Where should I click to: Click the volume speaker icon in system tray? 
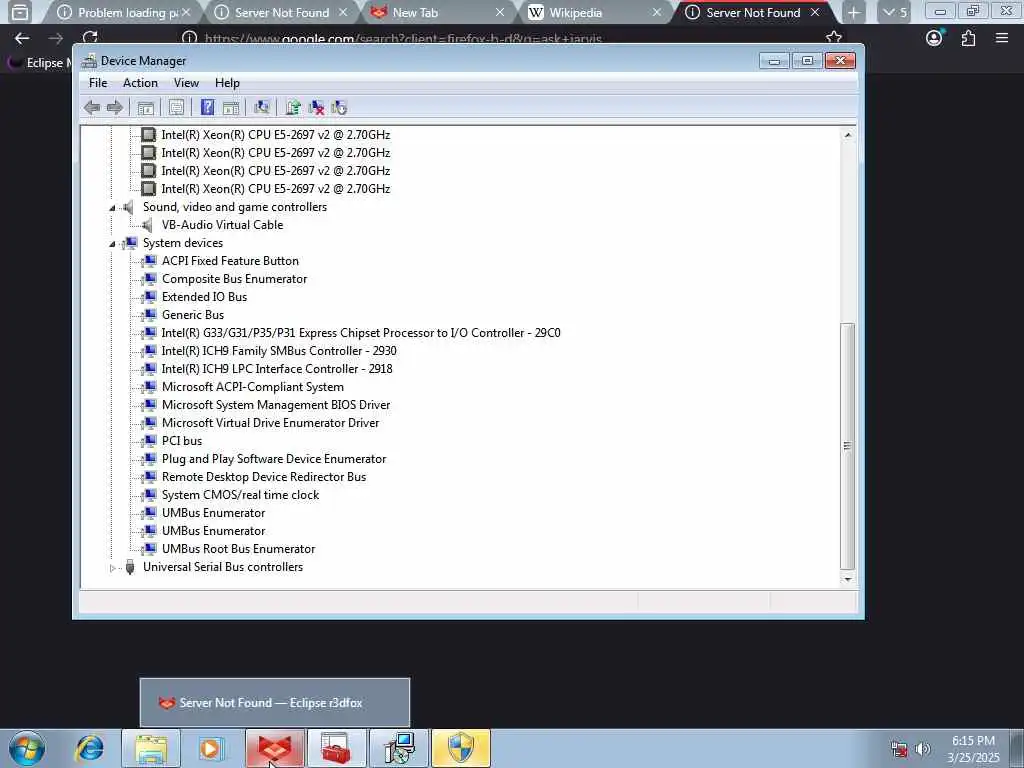[923, 749]
